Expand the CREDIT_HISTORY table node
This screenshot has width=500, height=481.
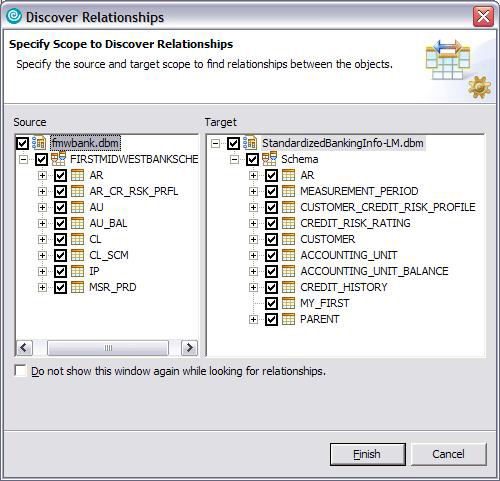coord(254,287)
